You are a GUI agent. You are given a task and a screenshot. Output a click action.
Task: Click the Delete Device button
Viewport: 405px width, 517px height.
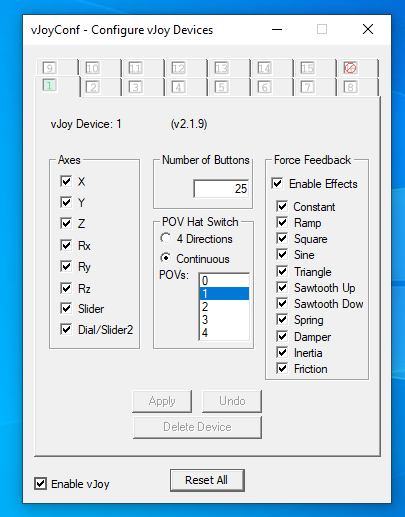(x=197, y=427)
